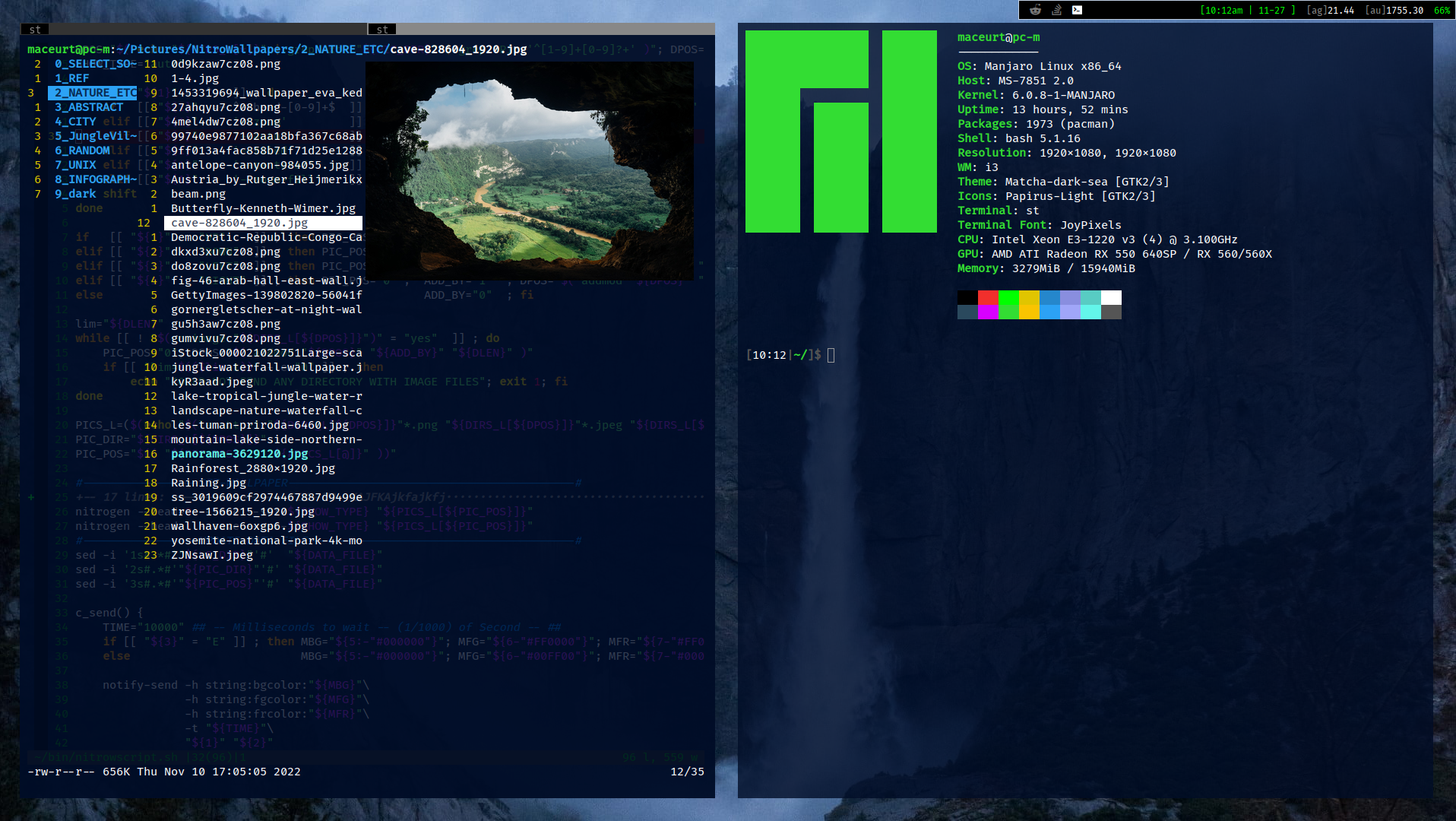Click the file info line showing 656K
Screen dimensions: 1456x821
[164, 772]
